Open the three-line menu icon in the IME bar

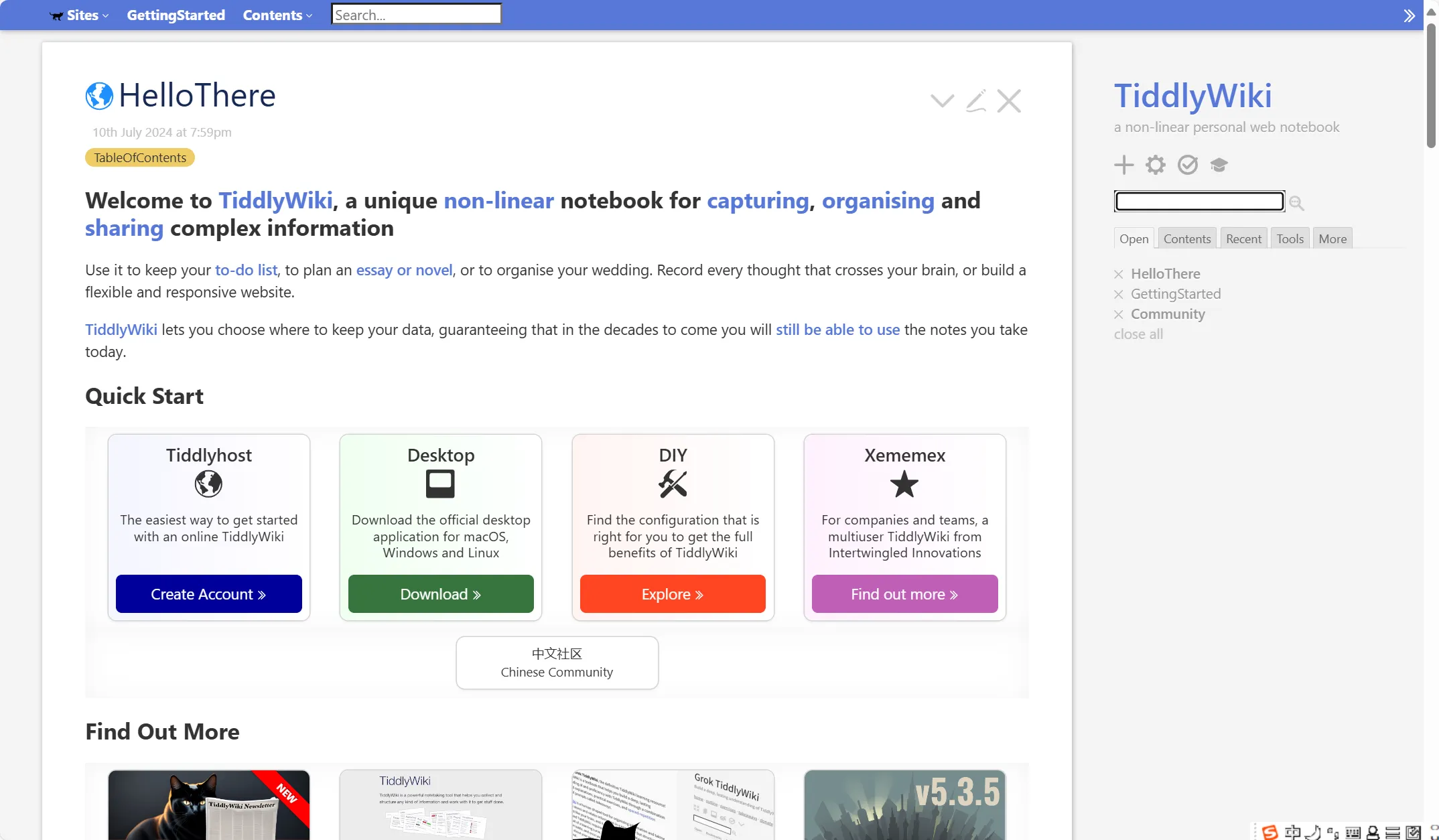(1393, 833)
